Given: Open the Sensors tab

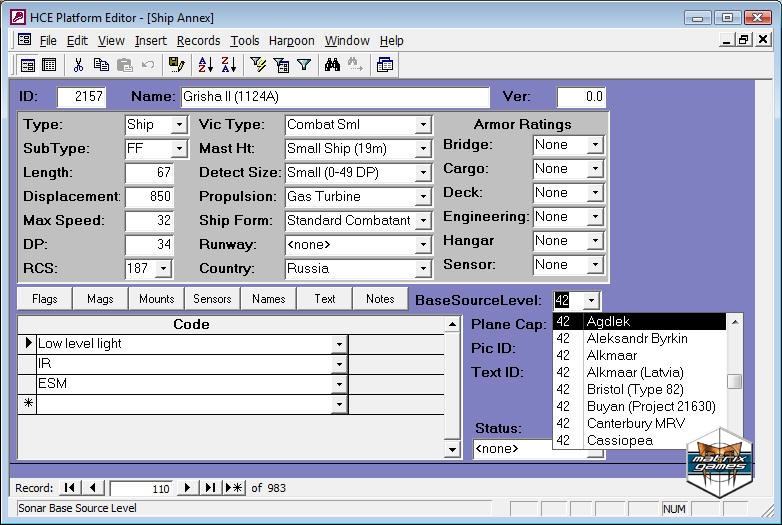Looking at the screenshot, I should [x=212, y=298].
